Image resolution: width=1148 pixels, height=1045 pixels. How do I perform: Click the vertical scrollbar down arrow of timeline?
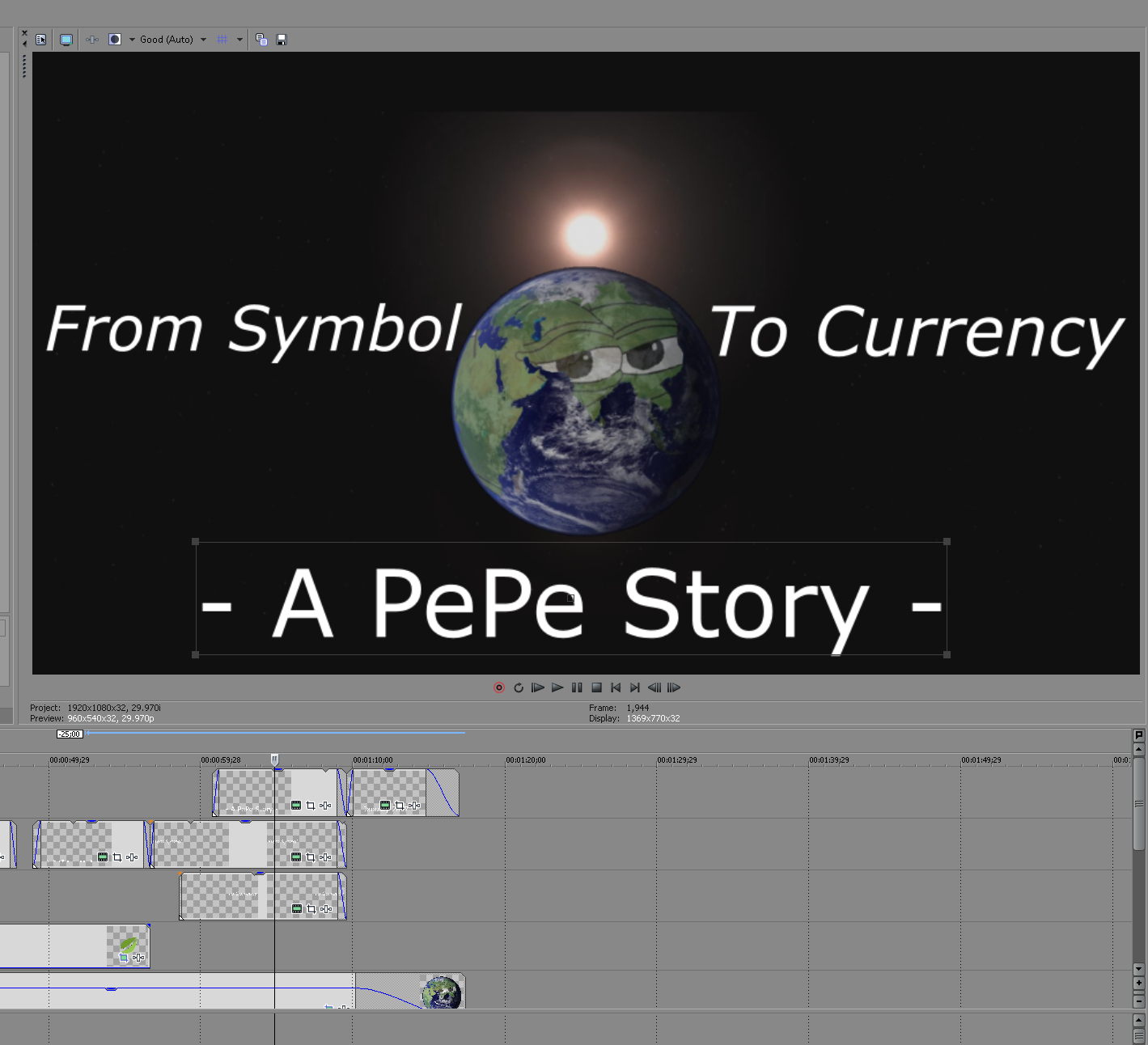tap(1139, 969)
